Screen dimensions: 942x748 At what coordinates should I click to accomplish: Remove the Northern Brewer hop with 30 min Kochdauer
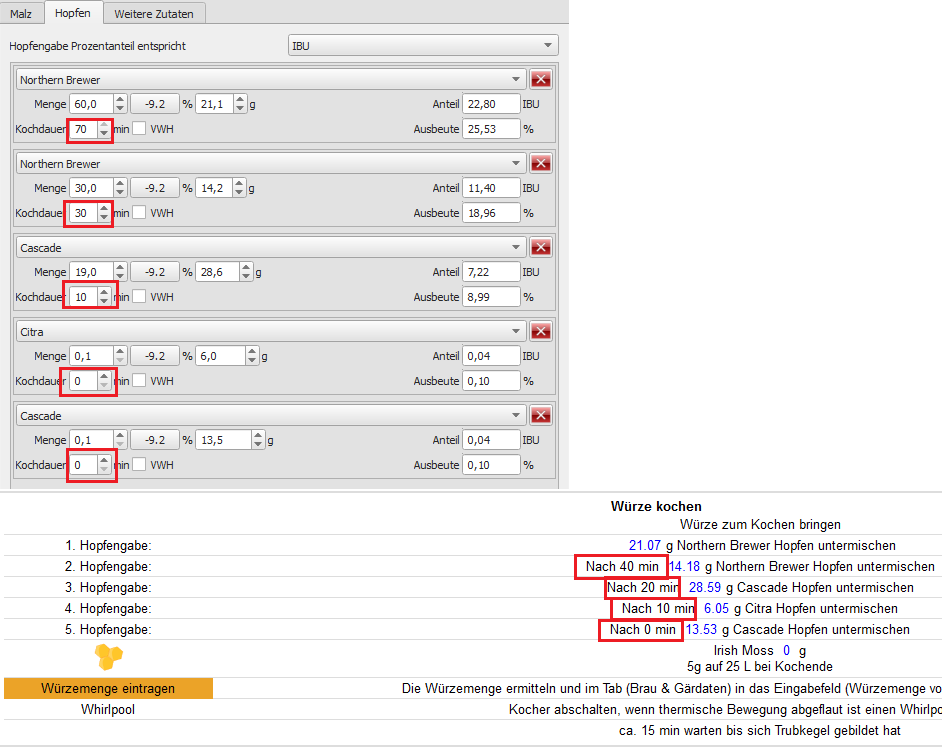click(x=541, y=164)
